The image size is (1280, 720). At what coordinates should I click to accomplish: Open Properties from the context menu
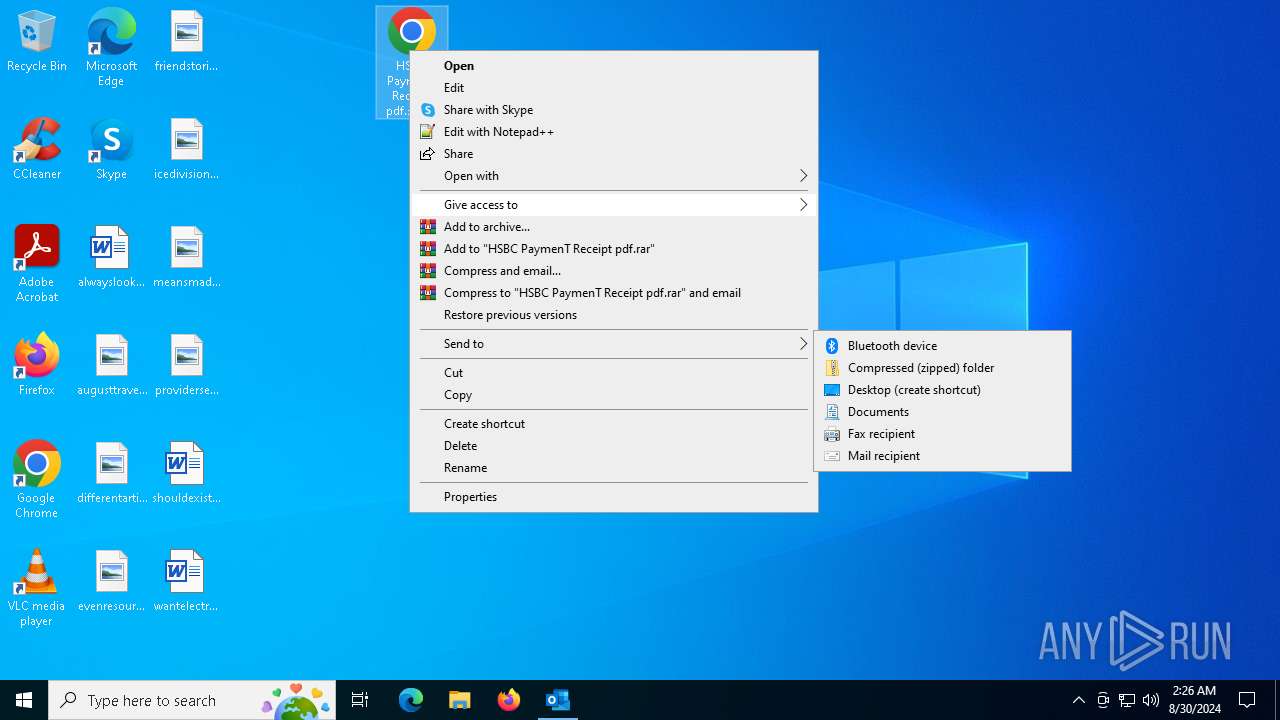tap(614, 497)
